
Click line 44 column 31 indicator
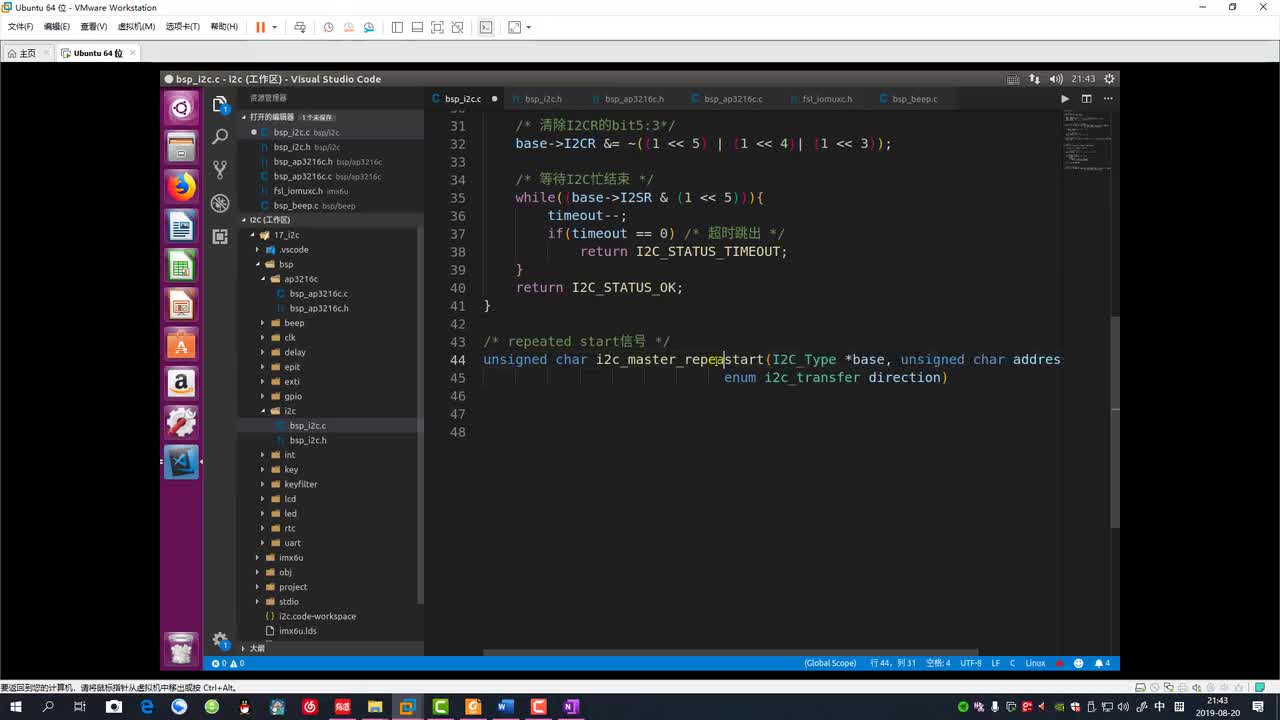(892, 663)
